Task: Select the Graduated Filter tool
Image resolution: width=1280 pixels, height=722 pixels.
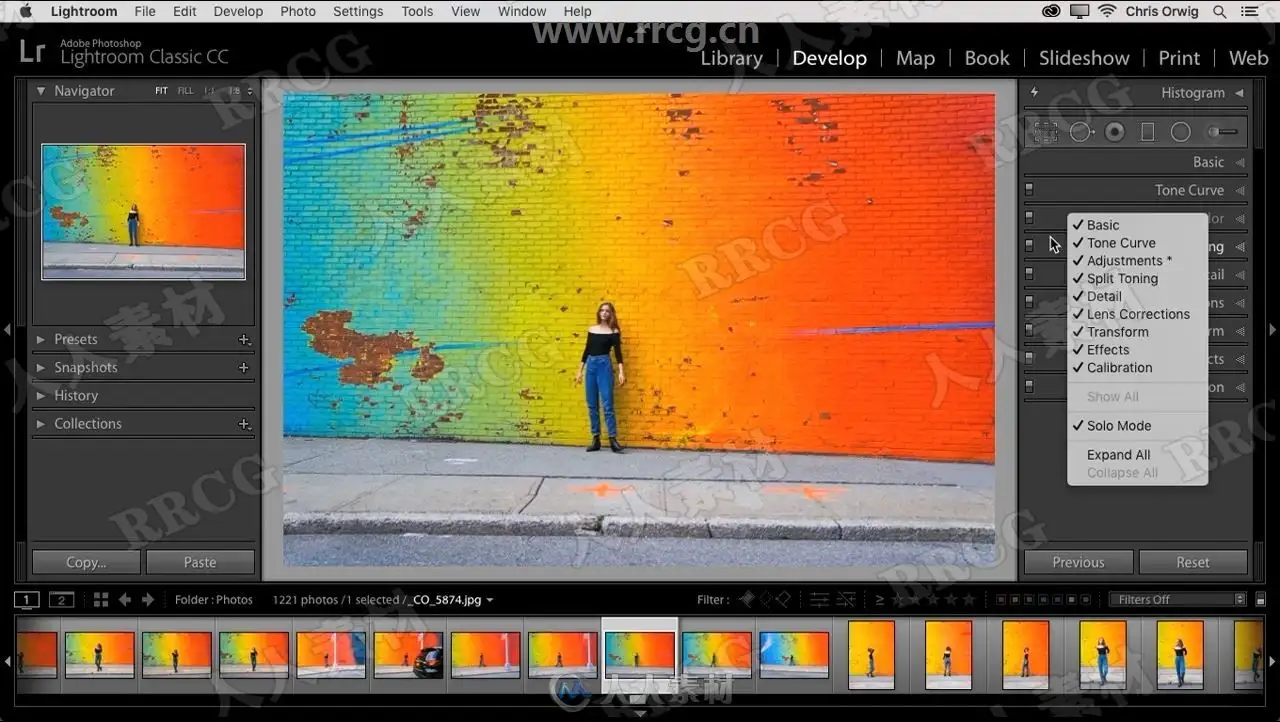Action: click(1148, 132)
